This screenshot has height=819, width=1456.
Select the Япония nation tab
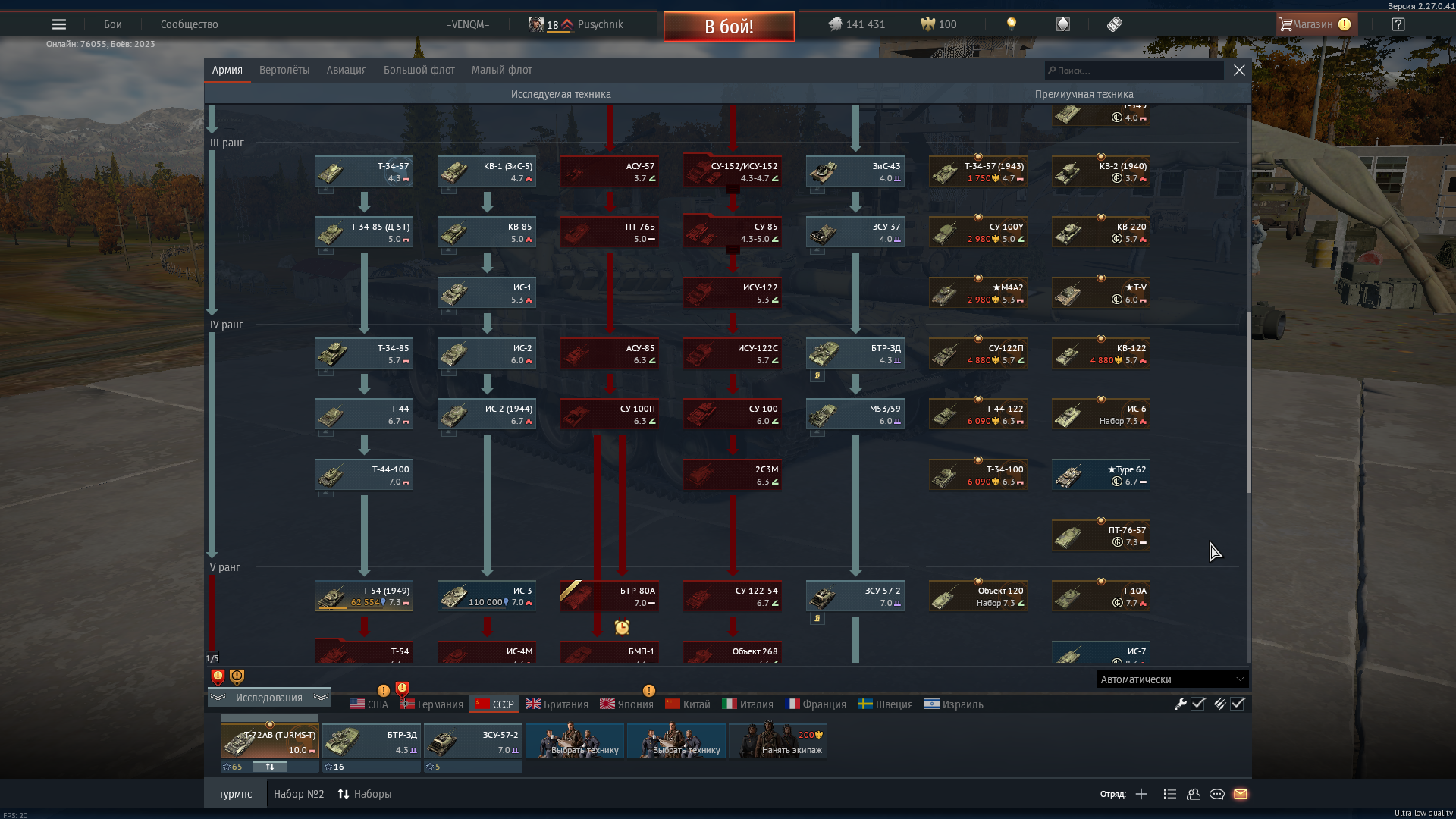tap(626, 704)
